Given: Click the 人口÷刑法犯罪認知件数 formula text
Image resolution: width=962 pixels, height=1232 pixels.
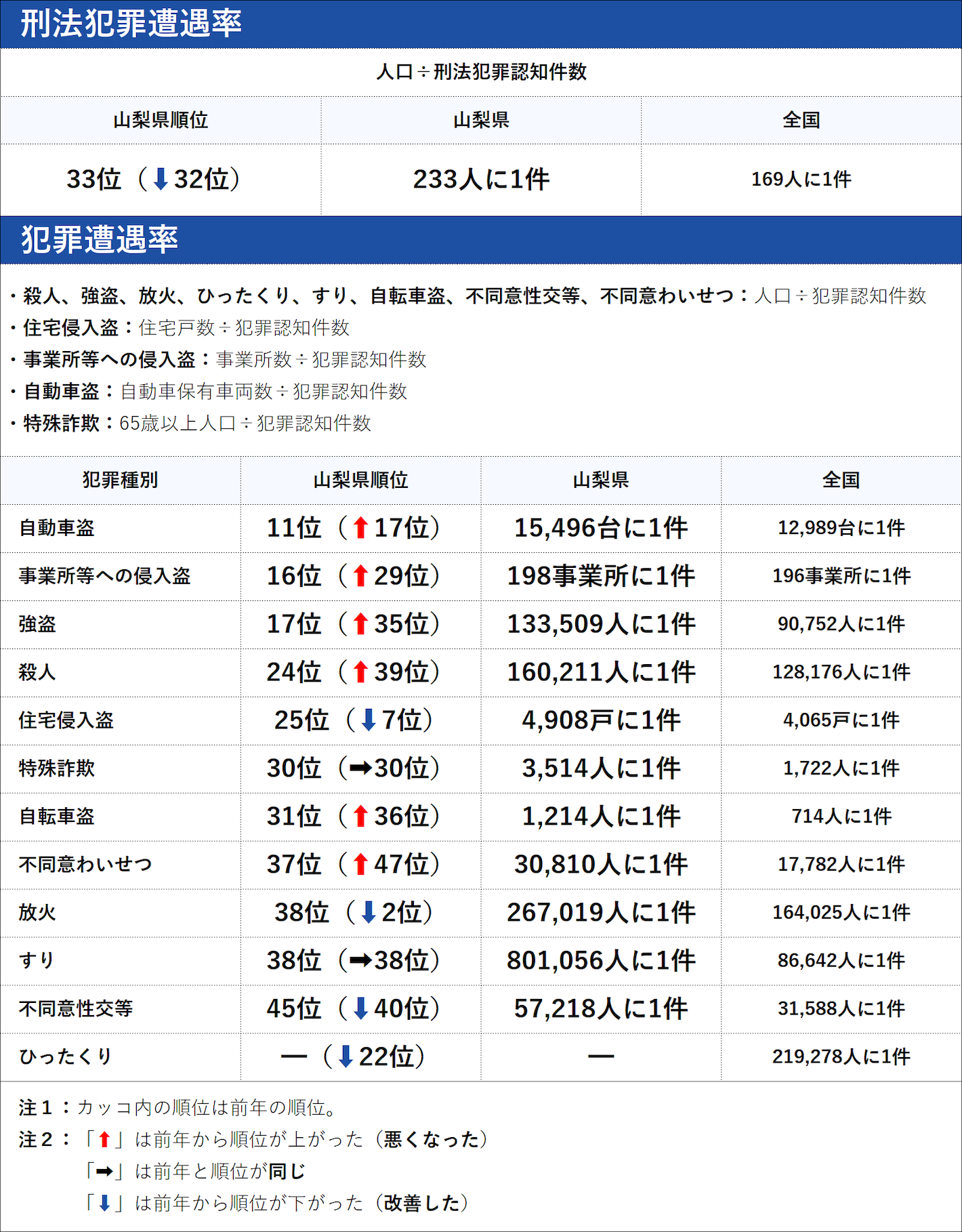Looking at the screenshot, I should [481, 72].
